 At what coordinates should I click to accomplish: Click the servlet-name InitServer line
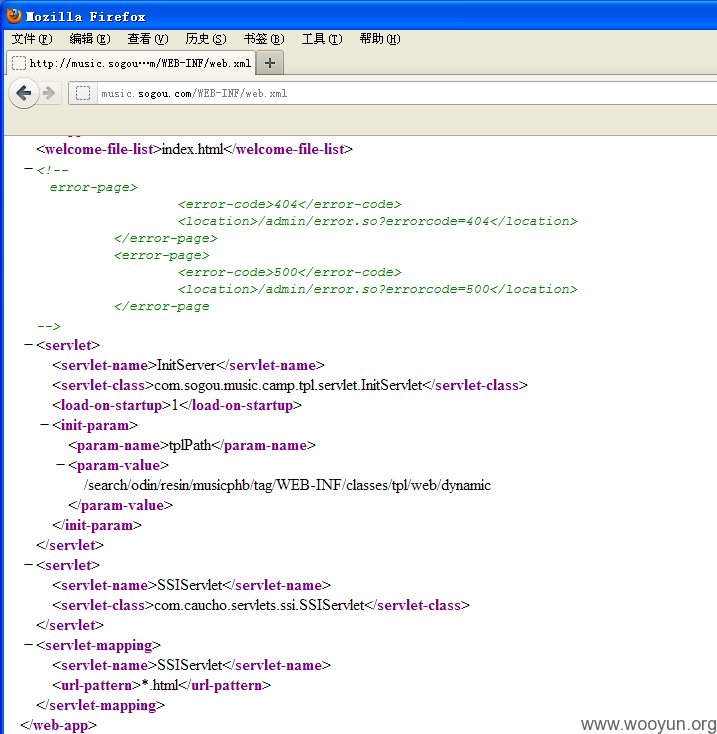tap(188, 365)
